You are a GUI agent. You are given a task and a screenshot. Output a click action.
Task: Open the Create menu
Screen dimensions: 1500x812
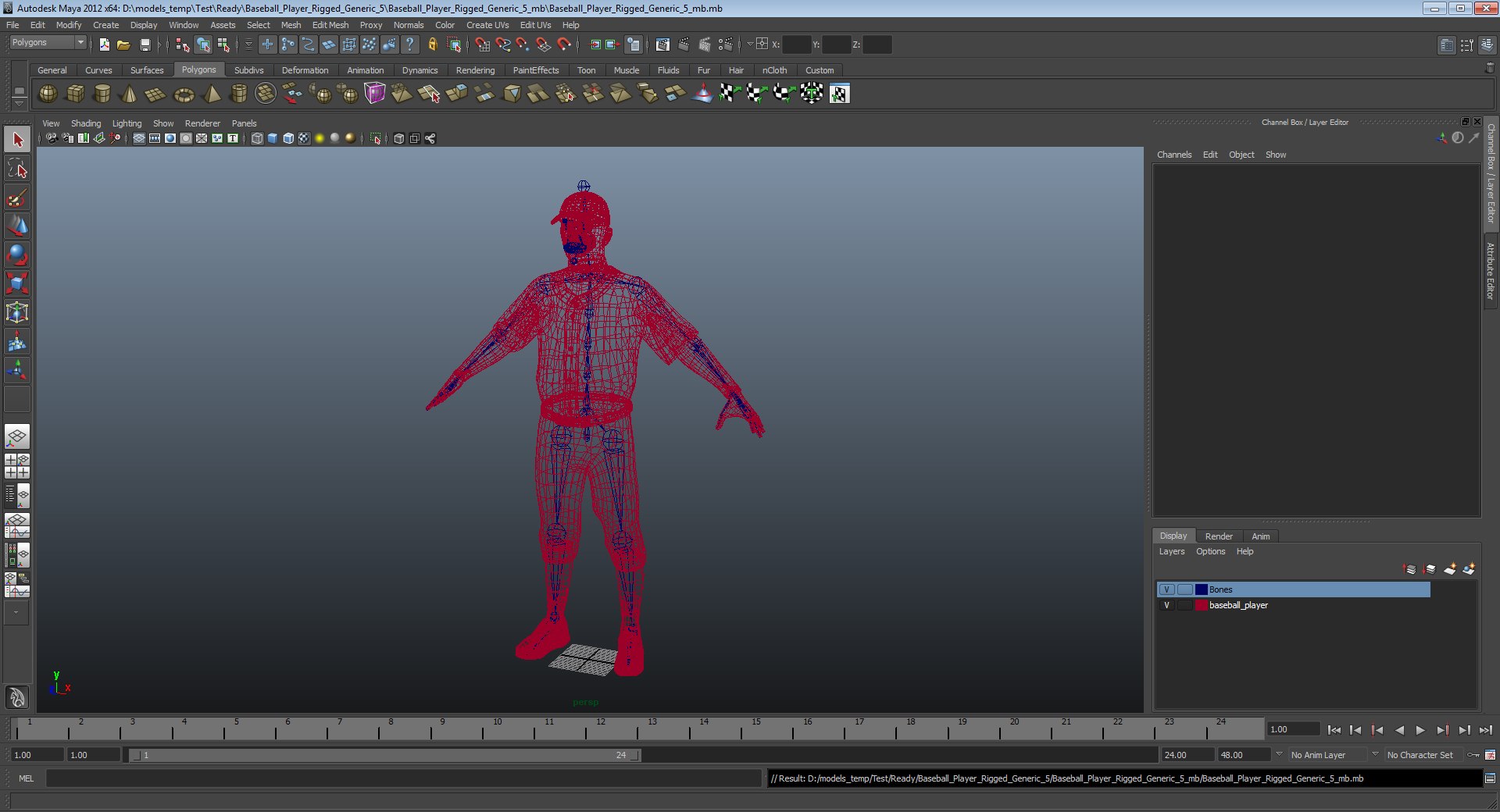[x=105, y=25]
